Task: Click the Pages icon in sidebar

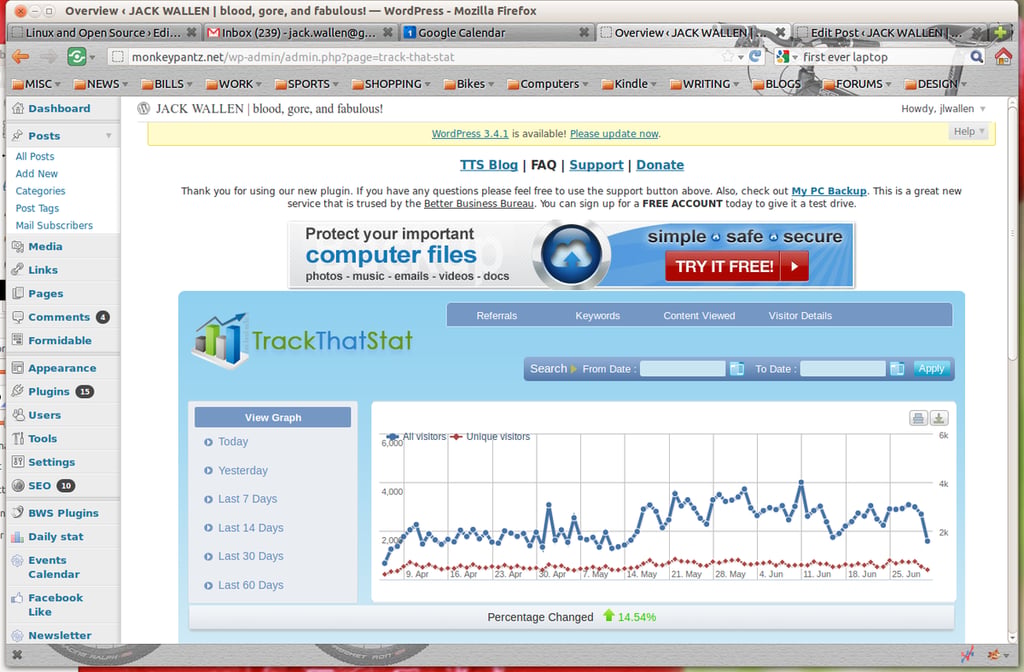Action: (18, 293)
